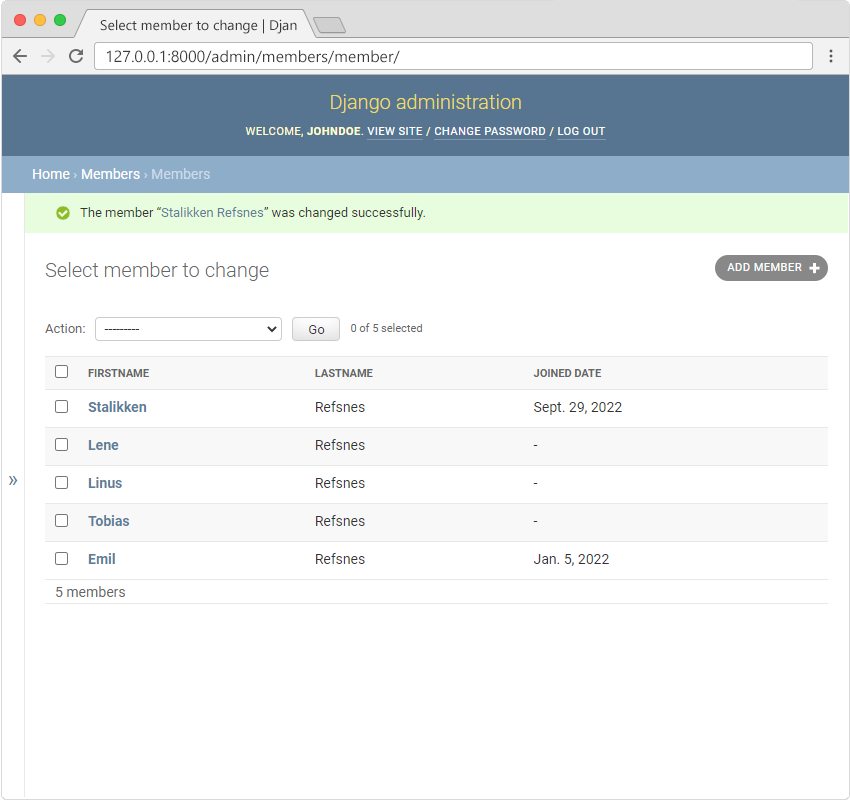Check the box for Stalikken row

pos(62,407)
